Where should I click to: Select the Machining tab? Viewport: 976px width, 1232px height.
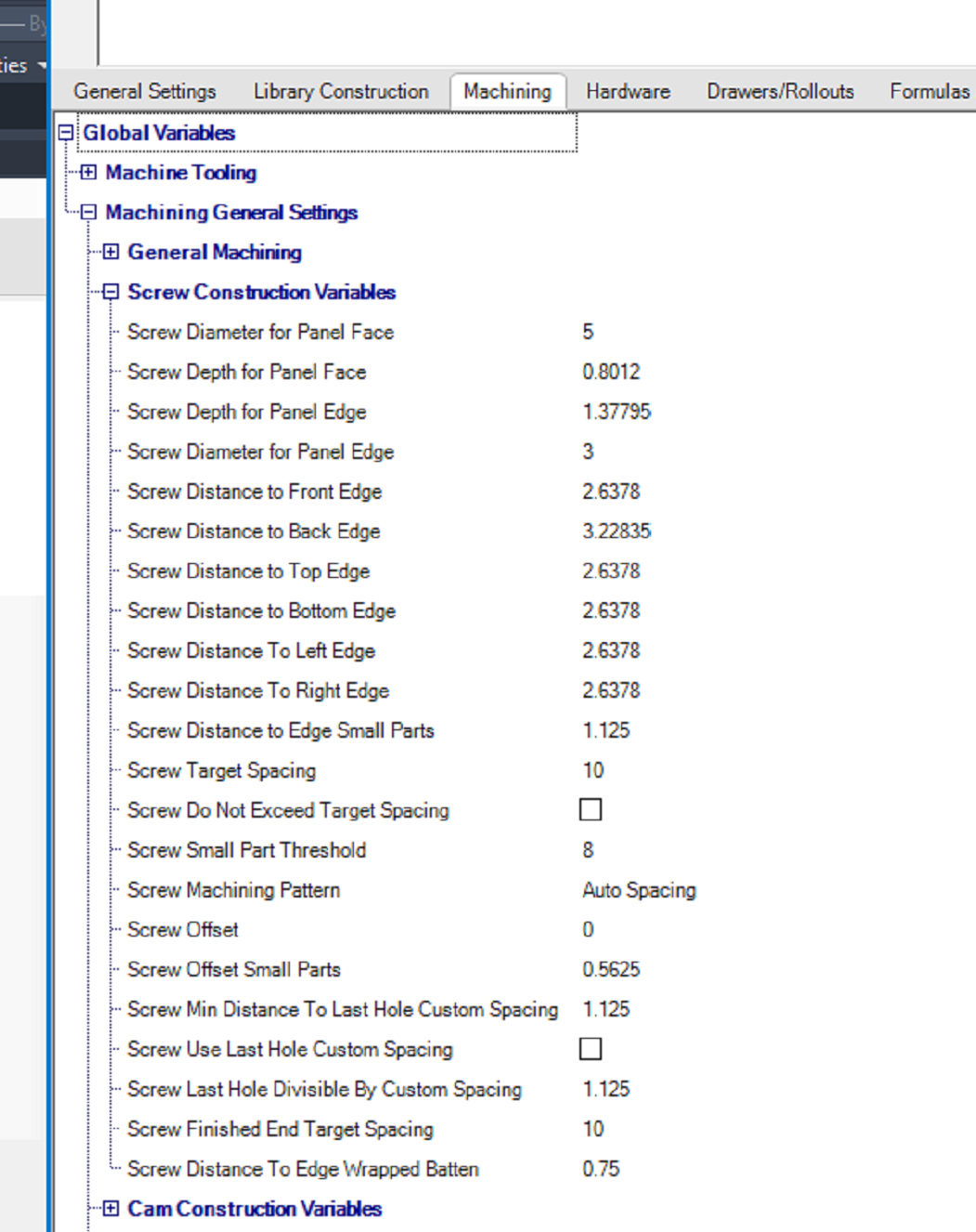click(x=507, y=91)
